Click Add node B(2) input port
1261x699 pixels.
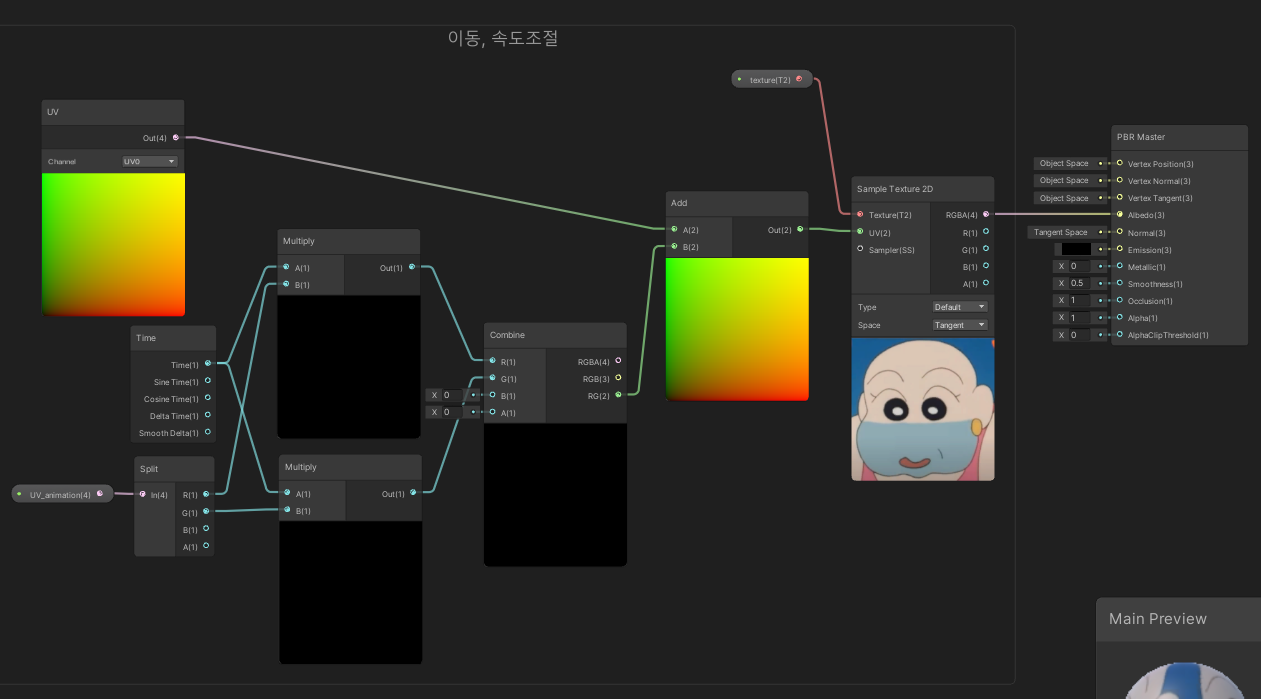[675, 246]
